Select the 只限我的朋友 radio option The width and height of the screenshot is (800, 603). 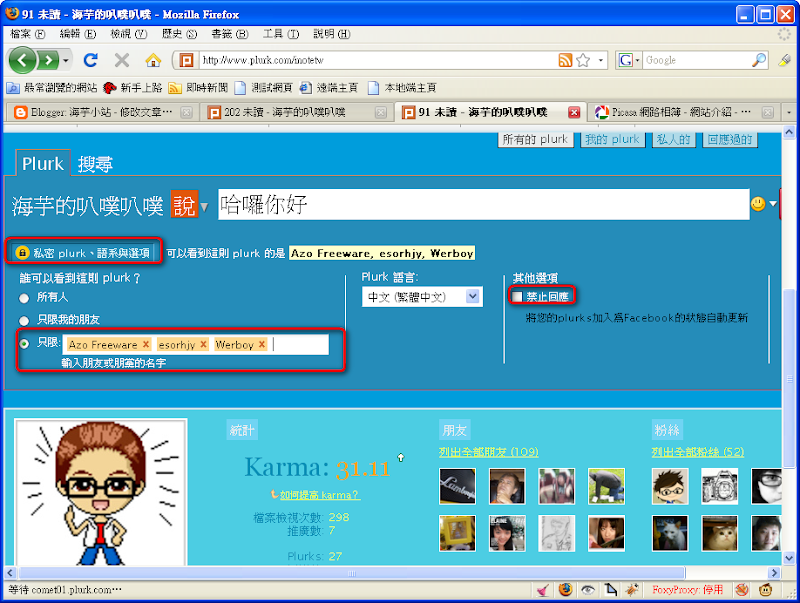point(24,320)
